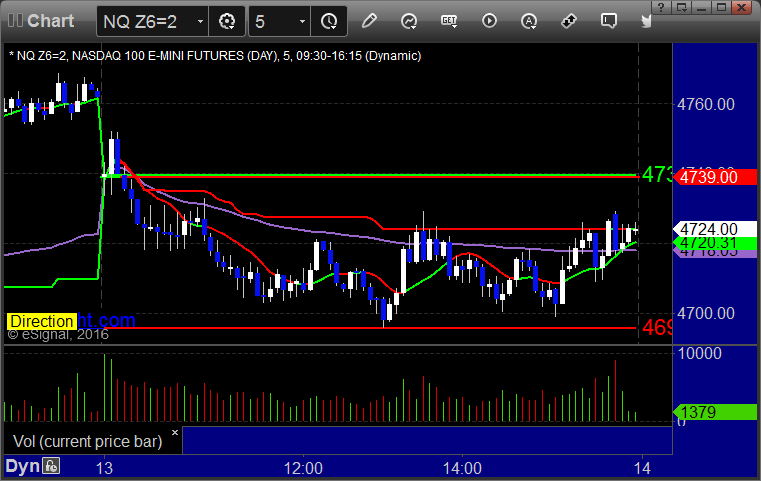Share chart via Twitter bird icon
The width and height of the screenshot is (761, 481).
click(x=646, y=21)
